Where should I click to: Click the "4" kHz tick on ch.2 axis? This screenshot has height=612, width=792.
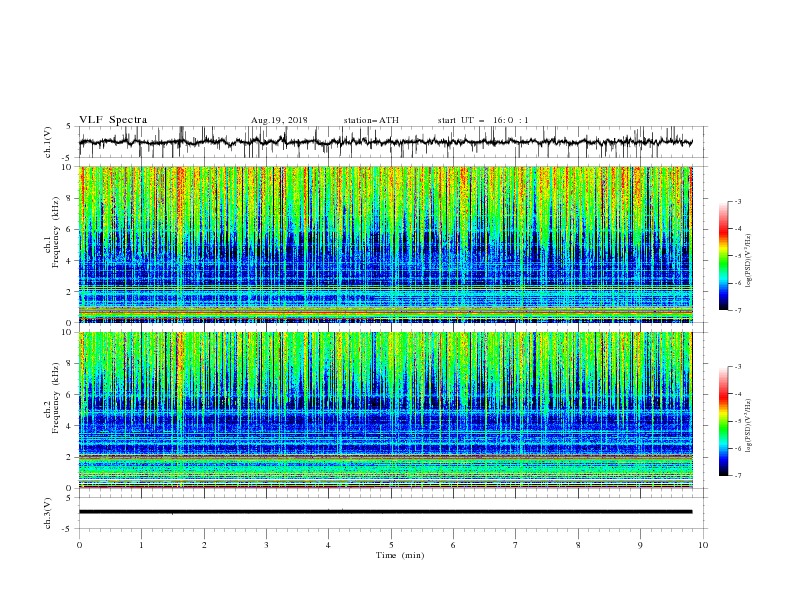(69, 426)
